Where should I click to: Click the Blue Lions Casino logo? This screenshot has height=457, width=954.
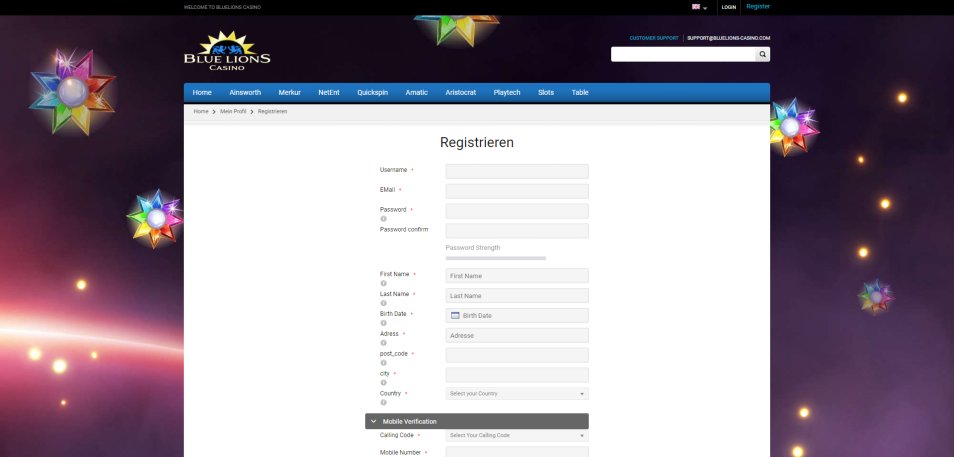227,51
